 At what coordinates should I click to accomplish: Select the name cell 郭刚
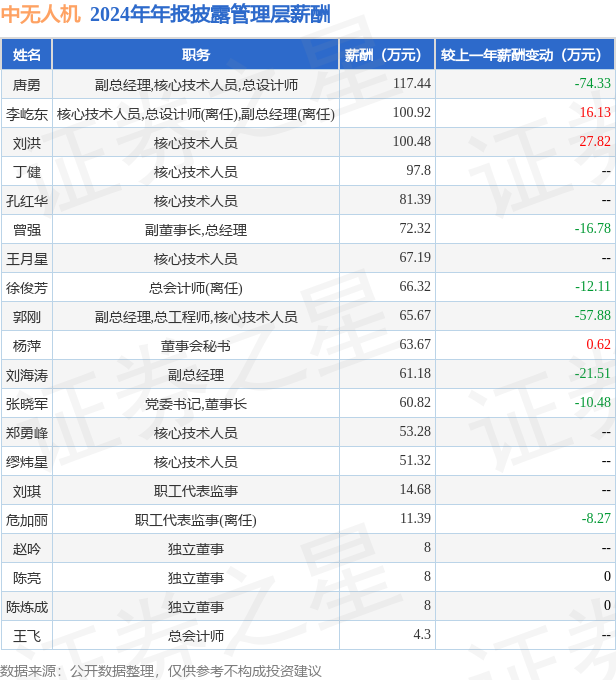26,317
